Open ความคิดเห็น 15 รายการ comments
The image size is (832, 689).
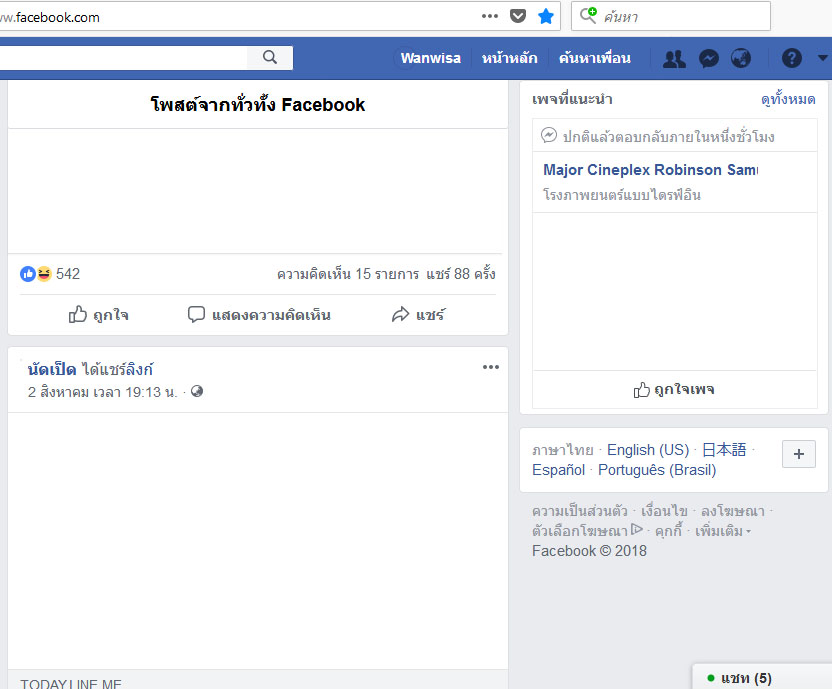[x=348, y=274]
